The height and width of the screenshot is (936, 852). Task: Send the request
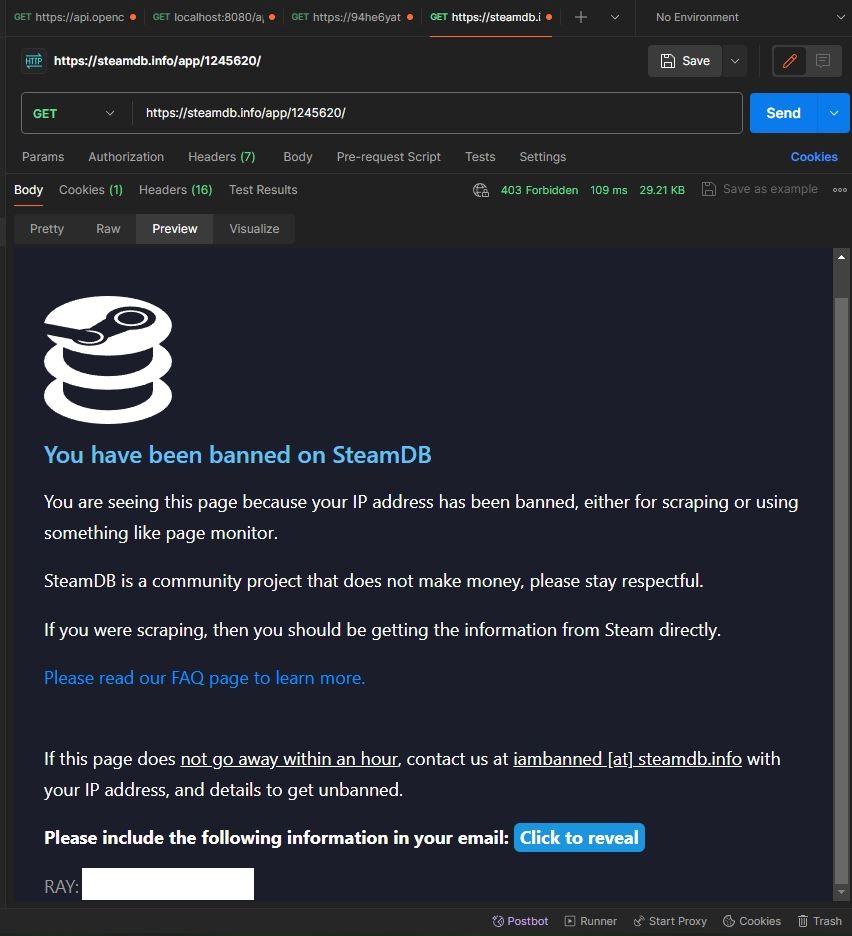pos(783,113)
